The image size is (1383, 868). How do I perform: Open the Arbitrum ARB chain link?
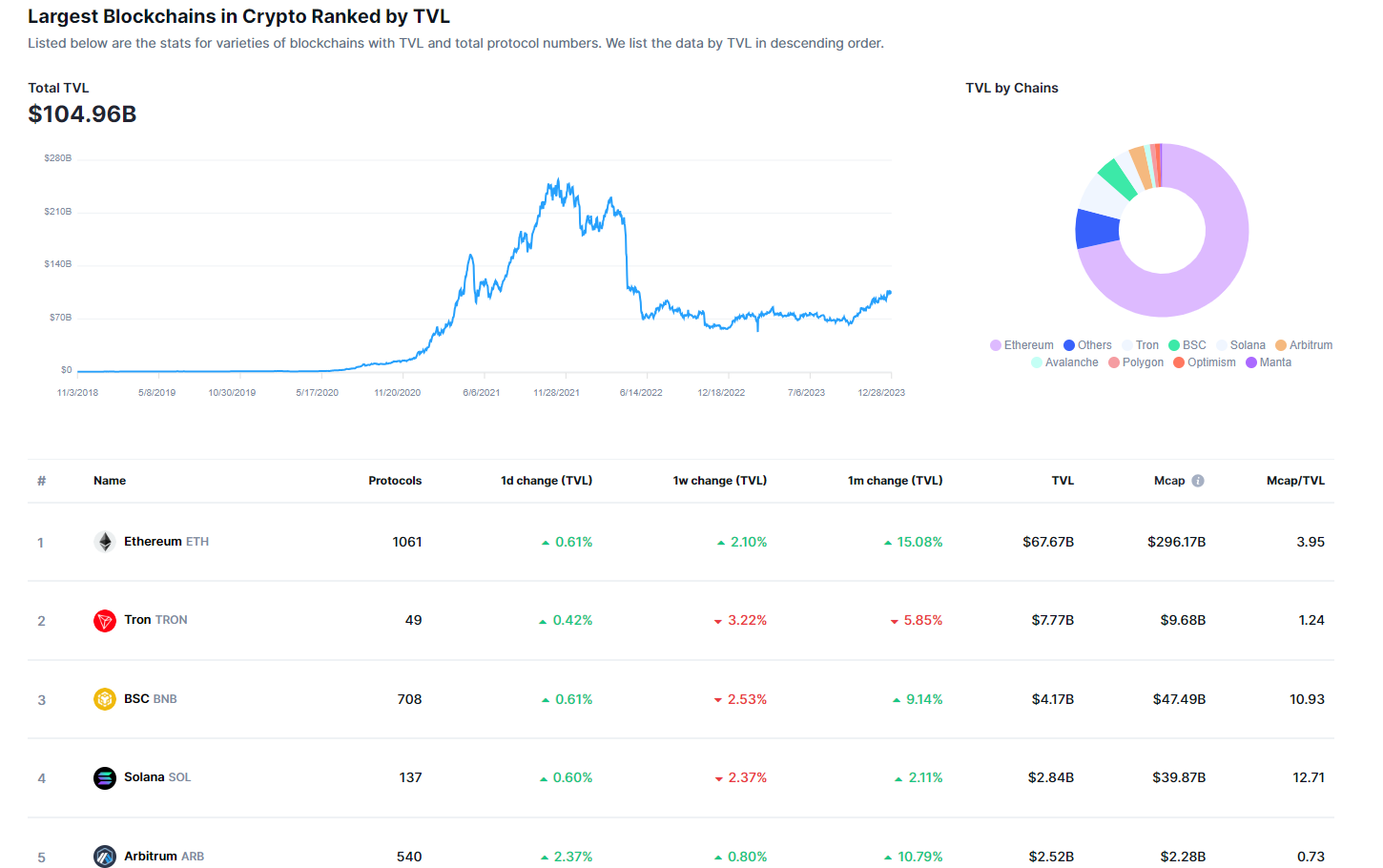pyautogui.click(x=164, y=857)
